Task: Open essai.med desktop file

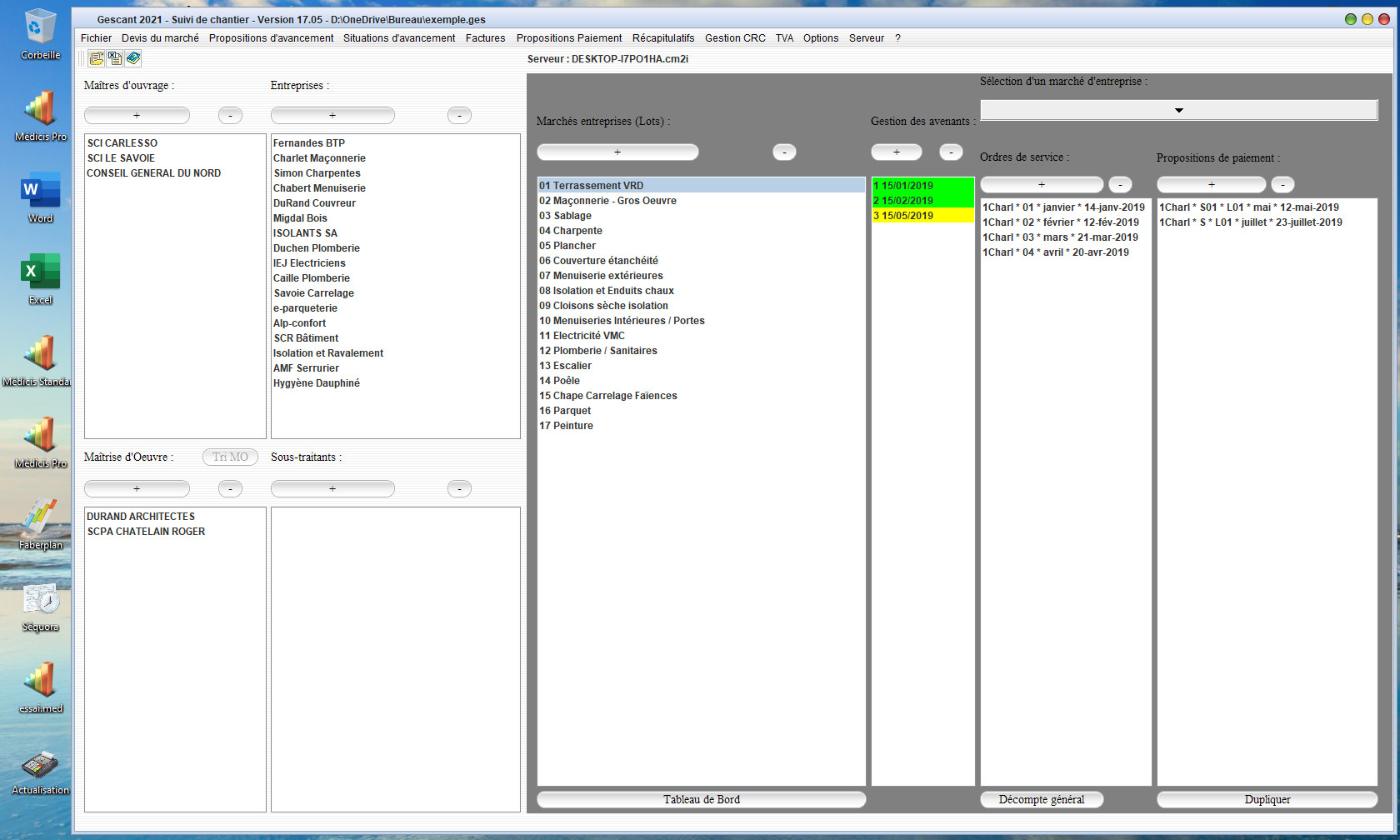Action: click(x=40, y=687)
